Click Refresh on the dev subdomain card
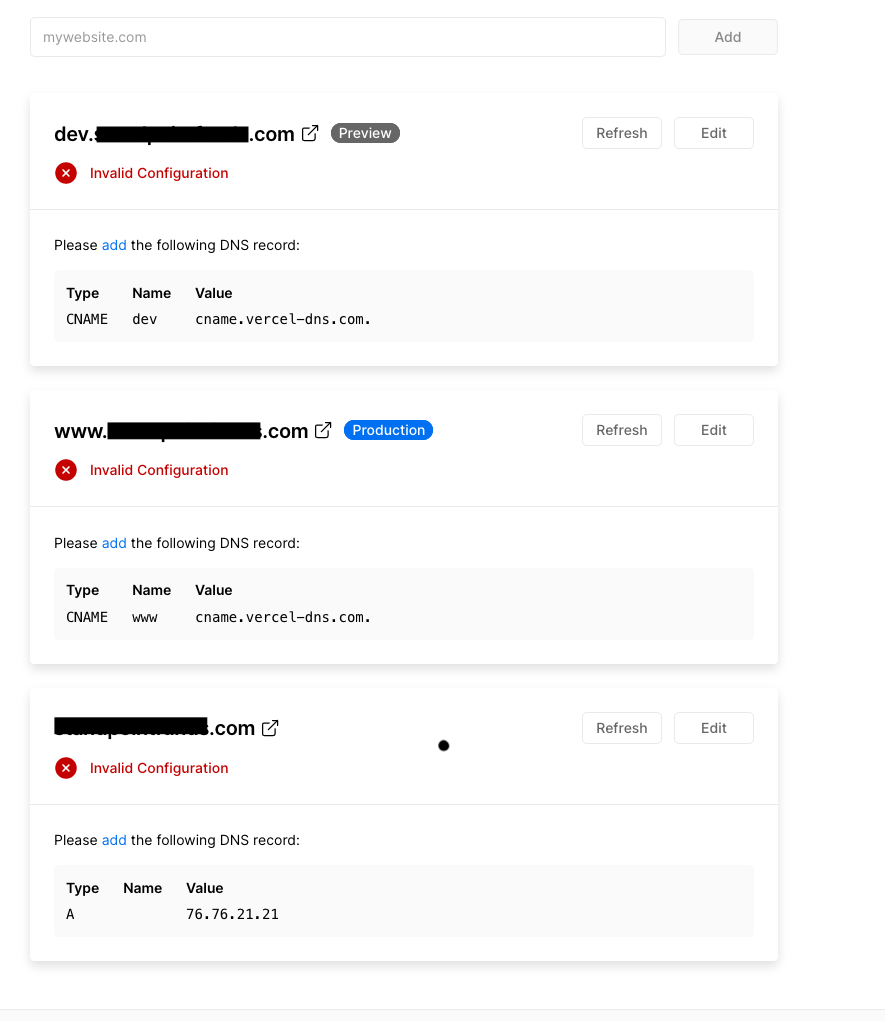885x1021 pixels. point(621,132)
